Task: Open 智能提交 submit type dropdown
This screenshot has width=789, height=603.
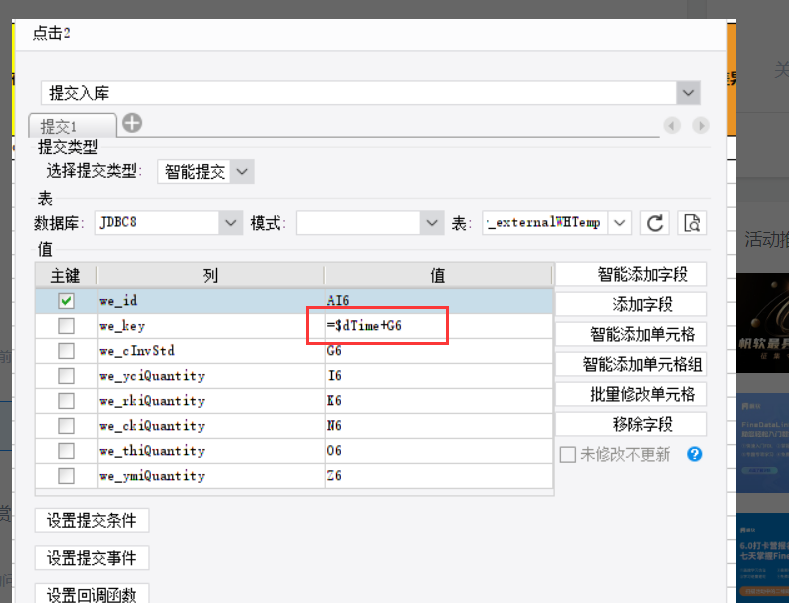Action: [x=242, y=172]
